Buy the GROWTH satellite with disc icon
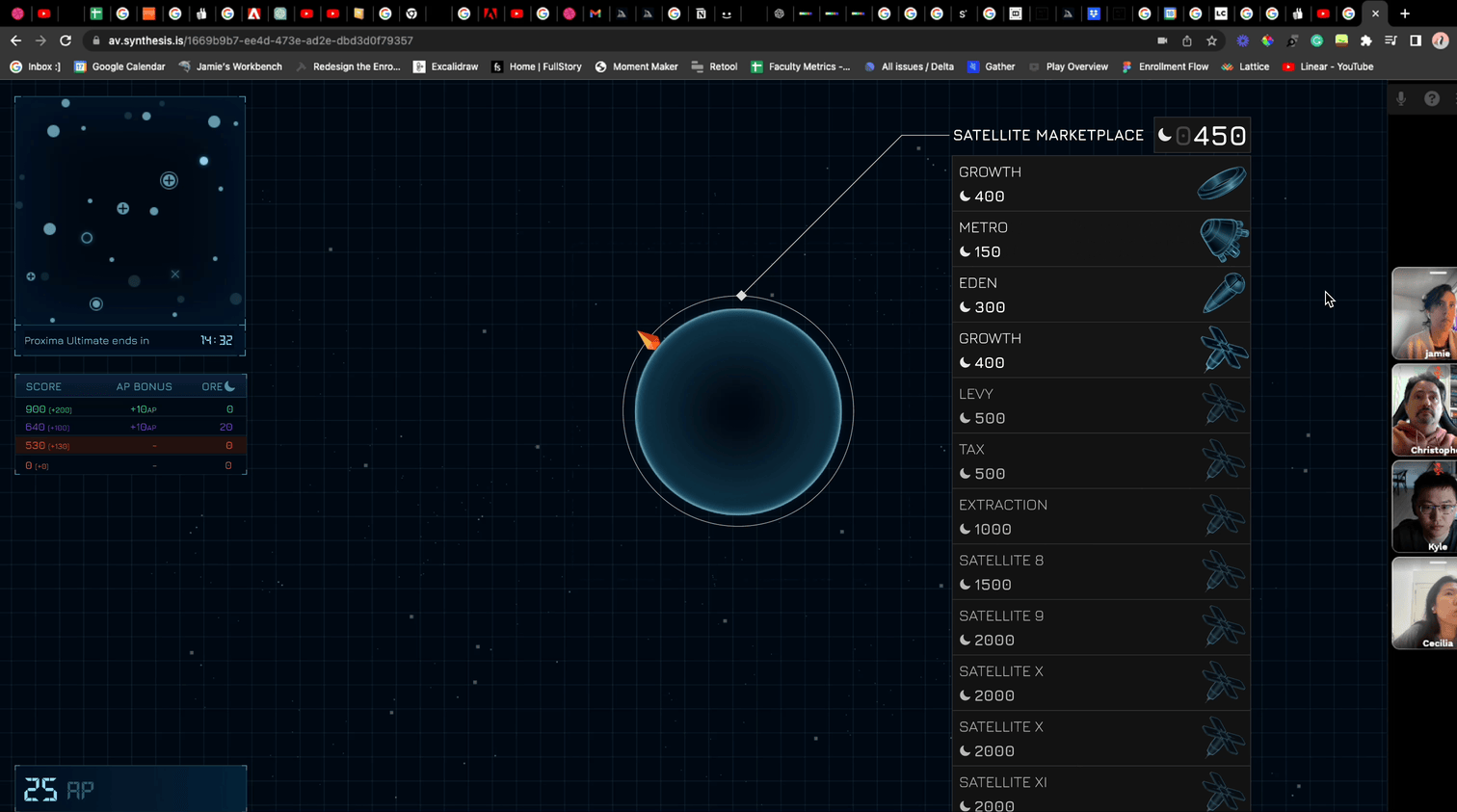The width and height of the screenshot is (1457, 812). (1100, 184)
